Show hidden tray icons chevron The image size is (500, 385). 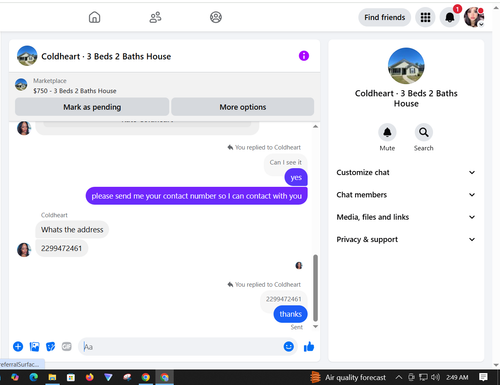(399, 377)
